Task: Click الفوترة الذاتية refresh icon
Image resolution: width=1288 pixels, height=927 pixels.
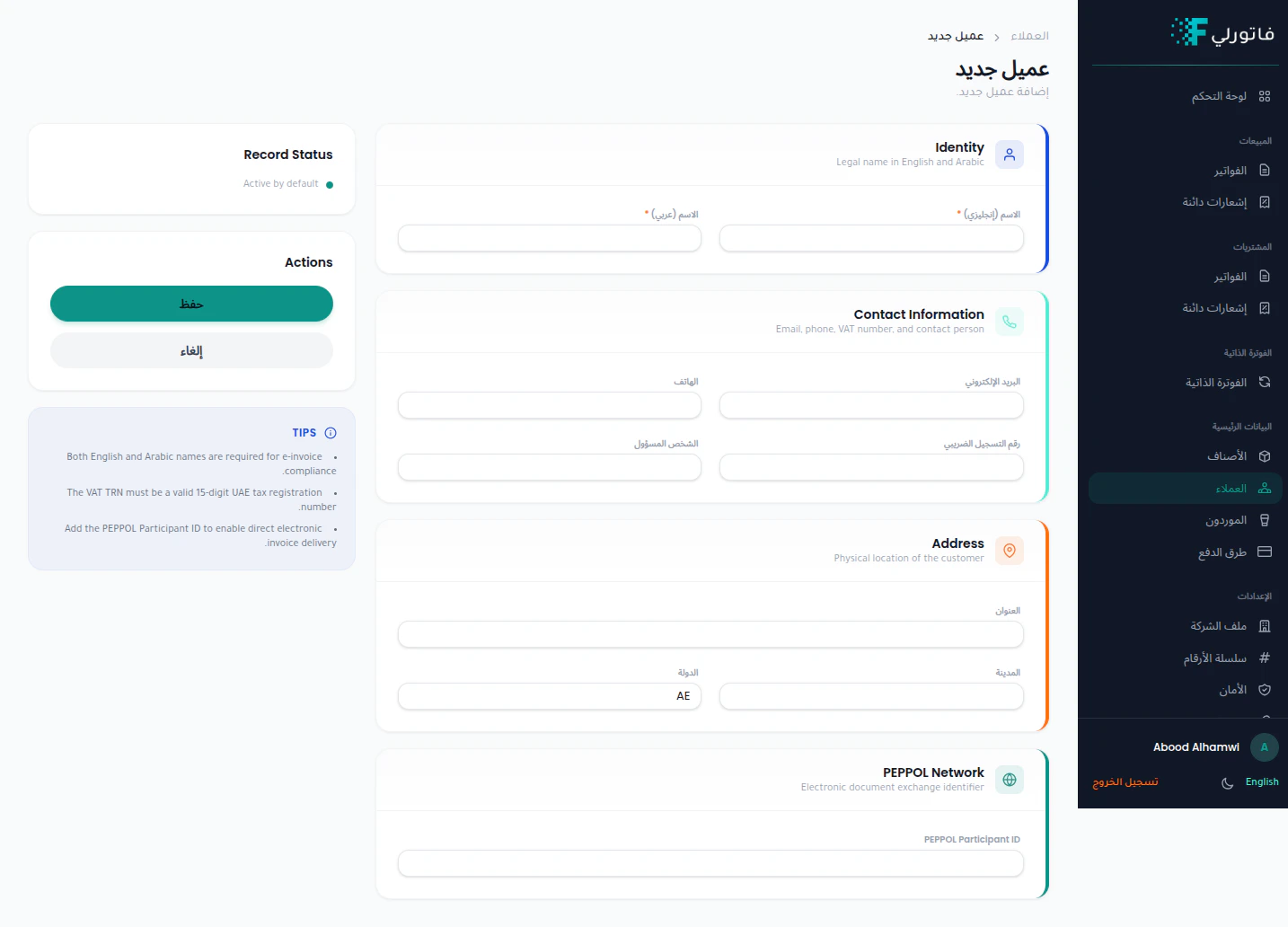Action: click(x=1265, y=383)
